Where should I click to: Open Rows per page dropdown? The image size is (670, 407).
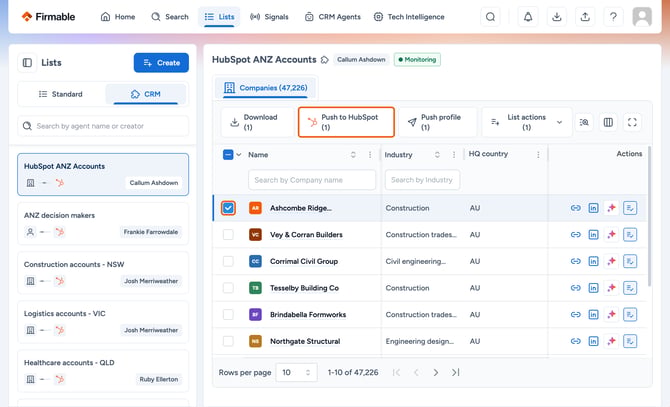point(296,372)
